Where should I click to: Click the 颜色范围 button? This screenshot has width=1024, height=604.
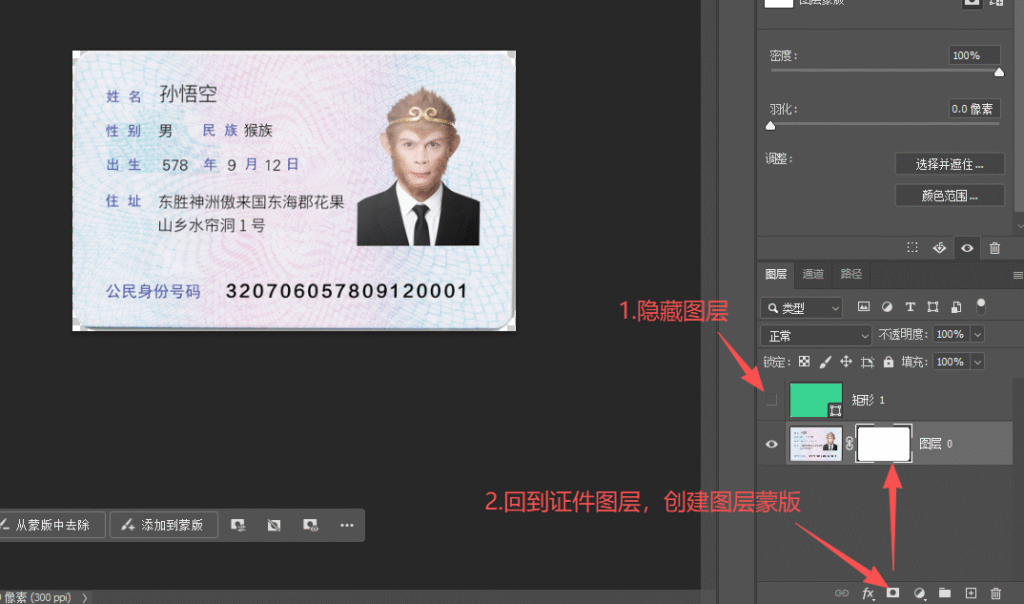[x=950, y=195]
